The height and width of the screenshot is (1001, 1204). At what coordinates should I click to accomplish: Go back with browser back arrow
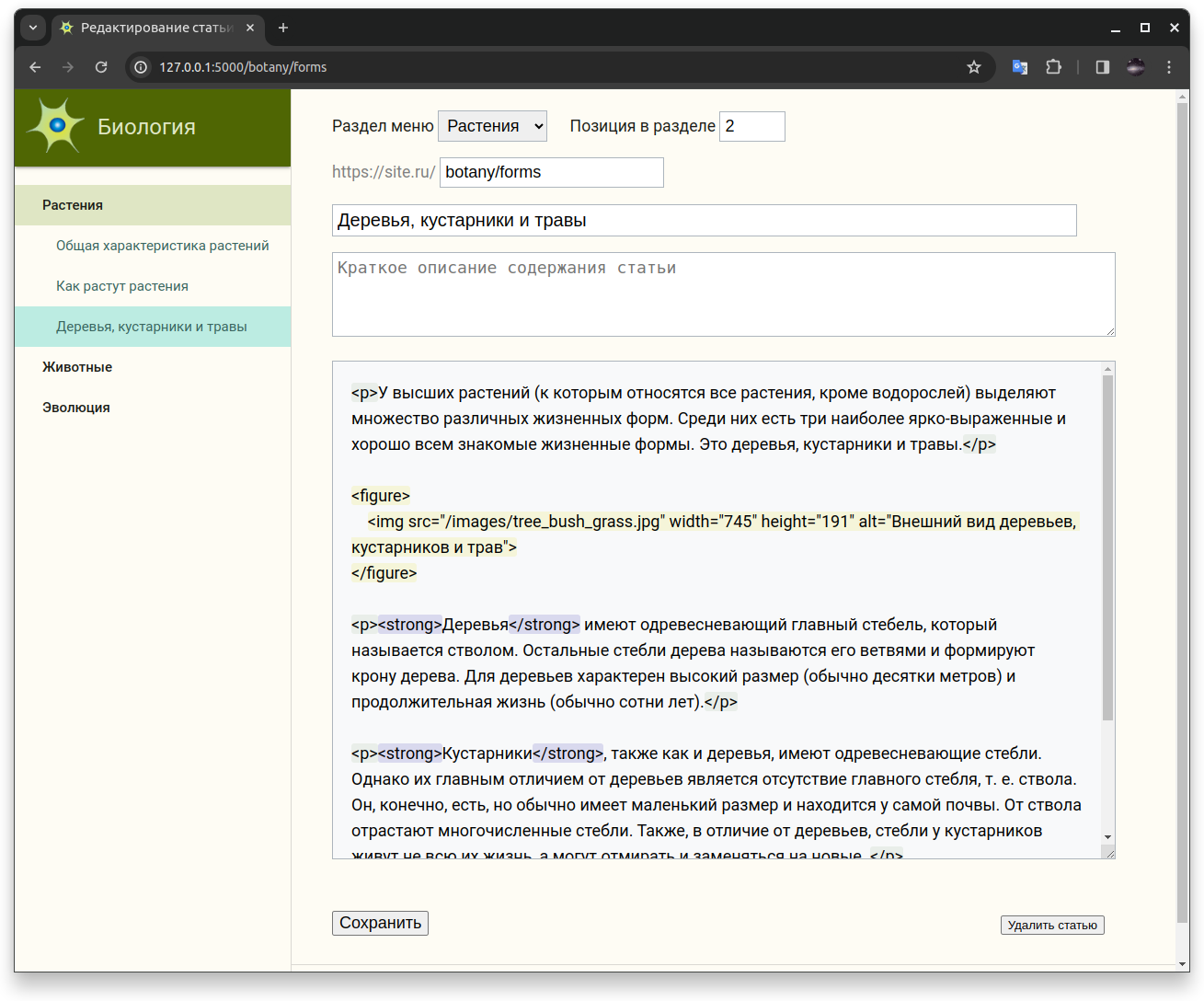pos(35,67)
